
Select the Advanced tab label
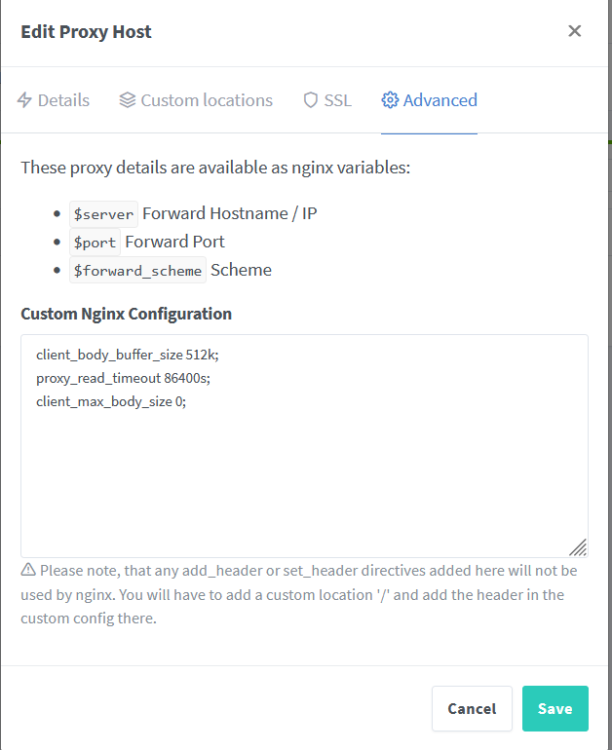pyautogui.click(x=440, y=100)
